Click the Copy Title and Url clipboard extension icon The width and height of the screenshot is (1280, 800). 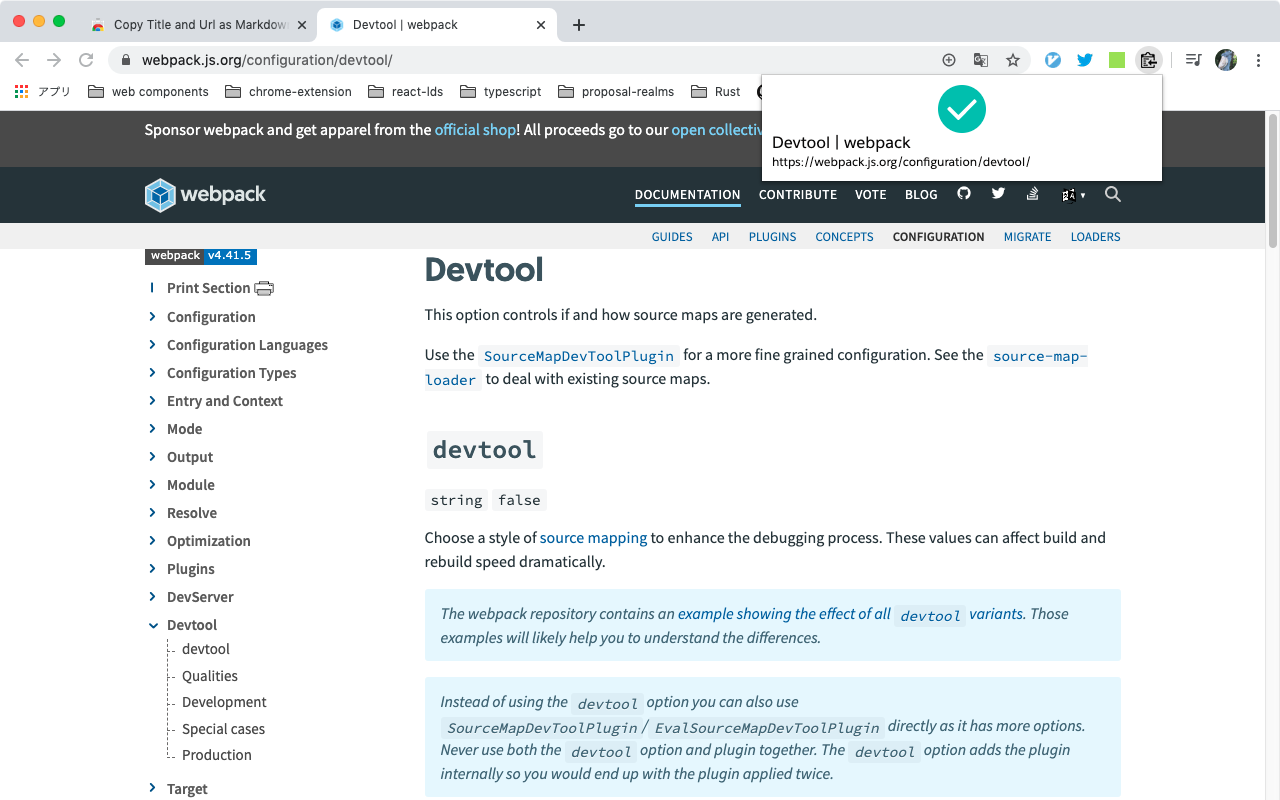click(1149, 60)
